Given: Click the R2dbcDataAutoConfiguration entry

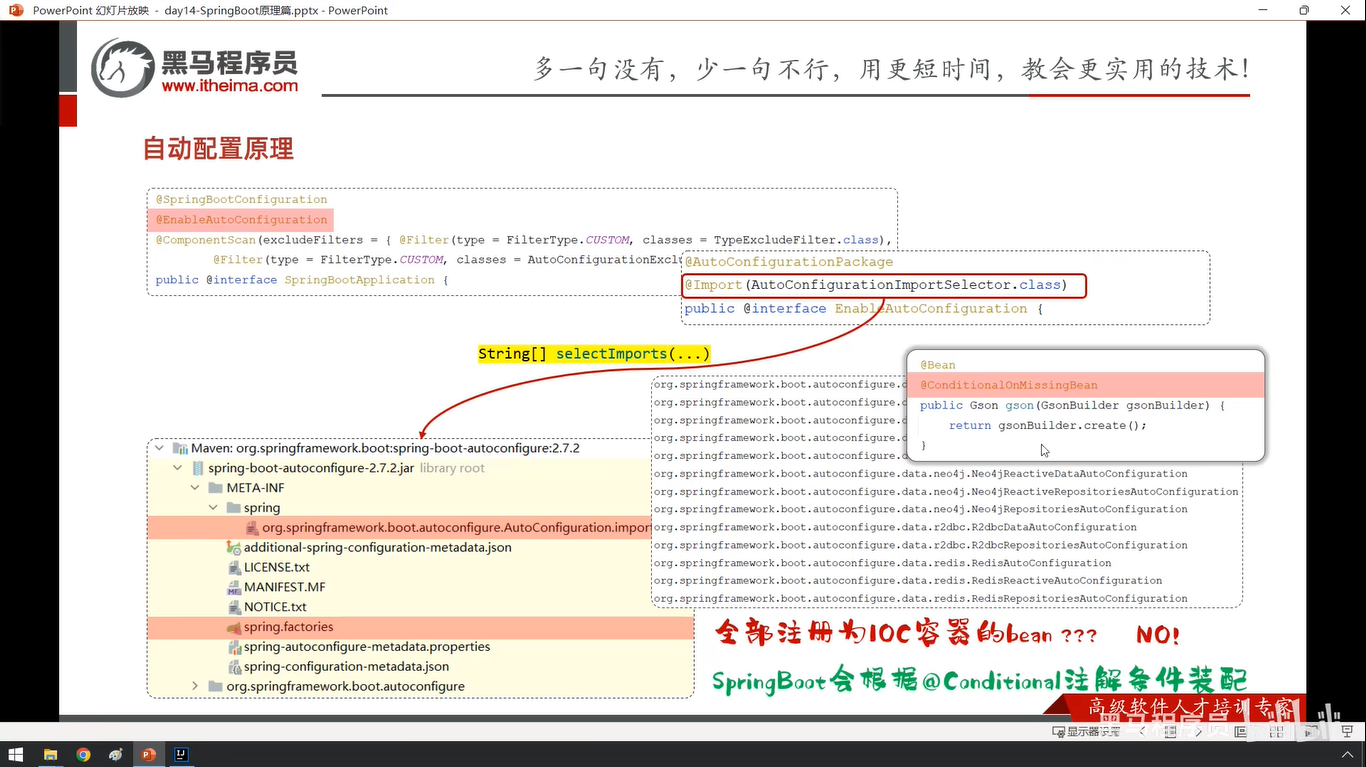Looking at the screenshot, I should click(895, 527).
